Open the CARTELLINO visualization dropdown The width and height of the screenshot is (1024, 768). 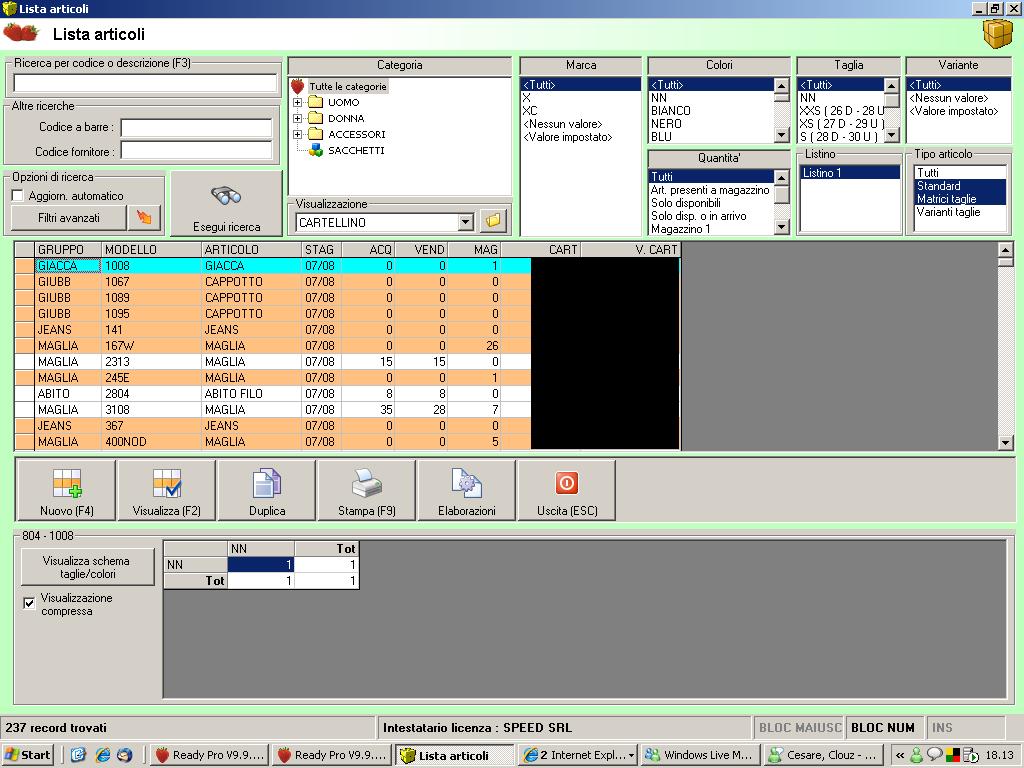click(x=465, y=222)
